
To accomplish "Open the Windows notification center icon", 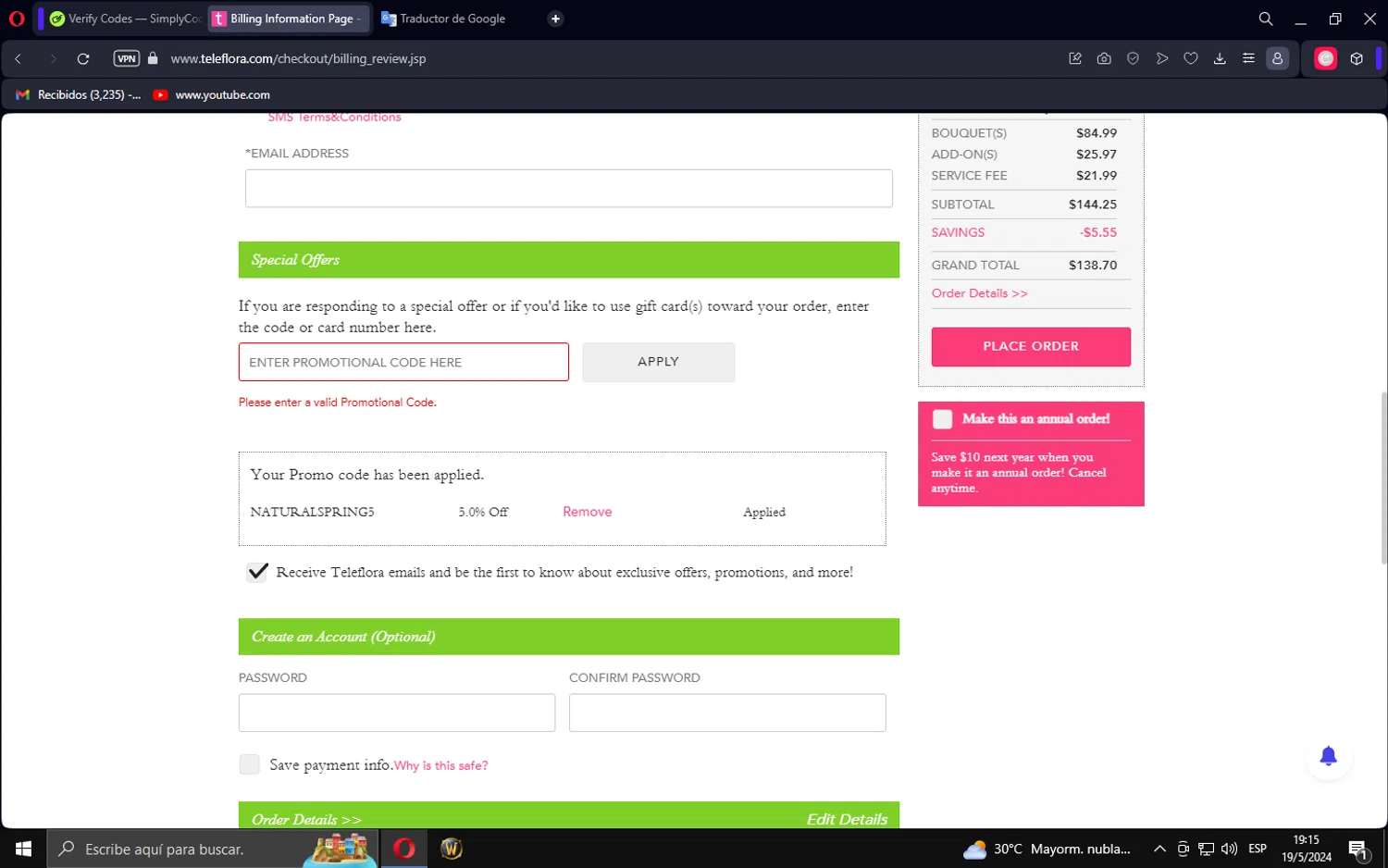I will (x=1358, y=849).
